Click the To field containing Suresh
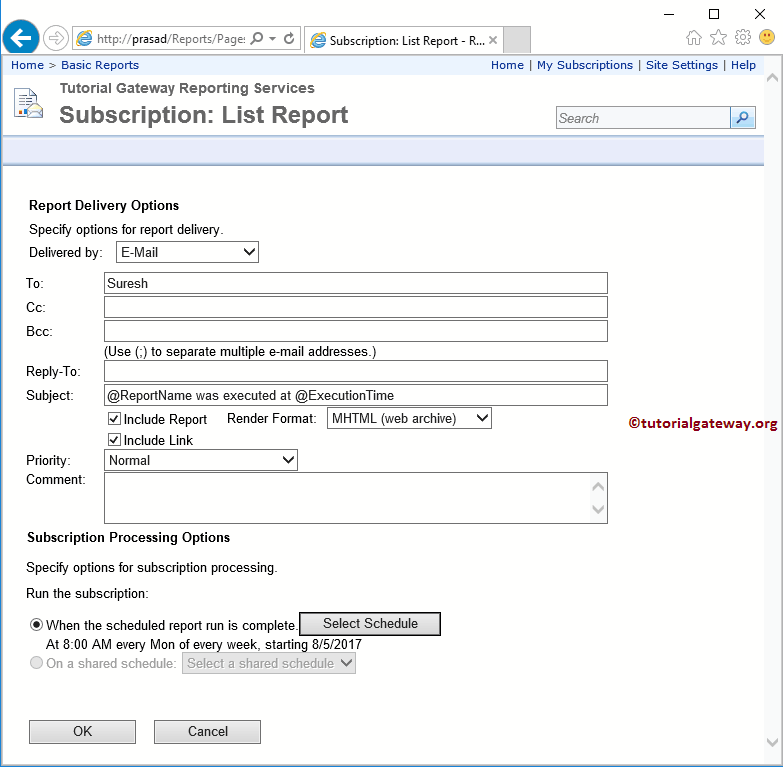This screenshot has height=767, width=783. coord(356,283)
